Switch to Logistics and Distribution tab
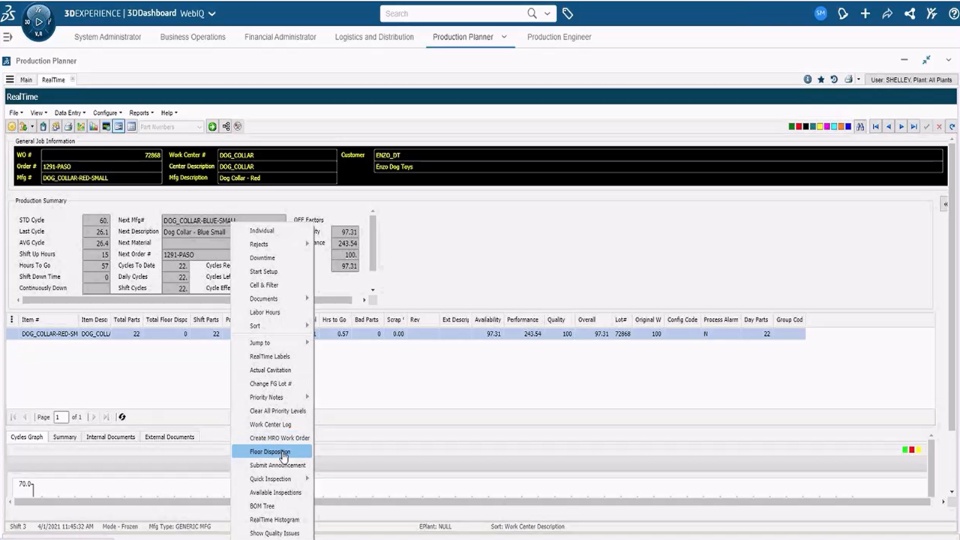The image size is (960, 540). coord(374,37)
